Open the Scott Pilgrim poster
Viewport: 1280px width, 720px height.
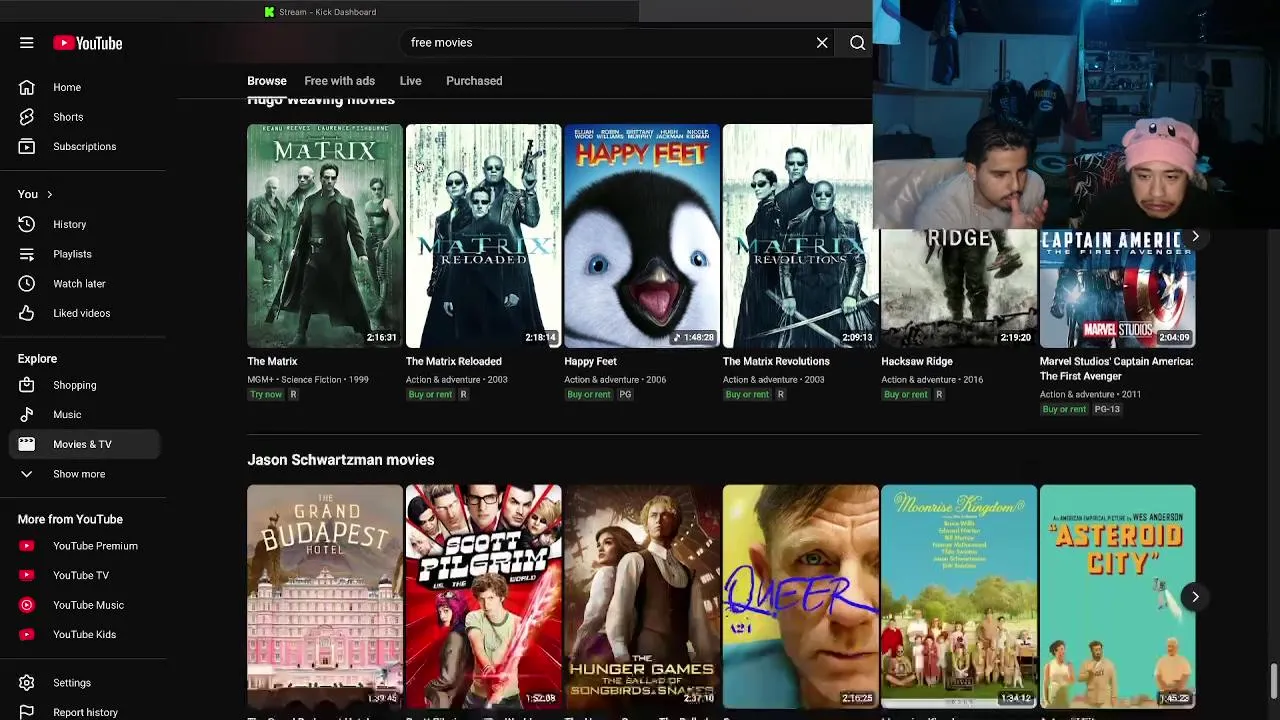click(483, 596)
